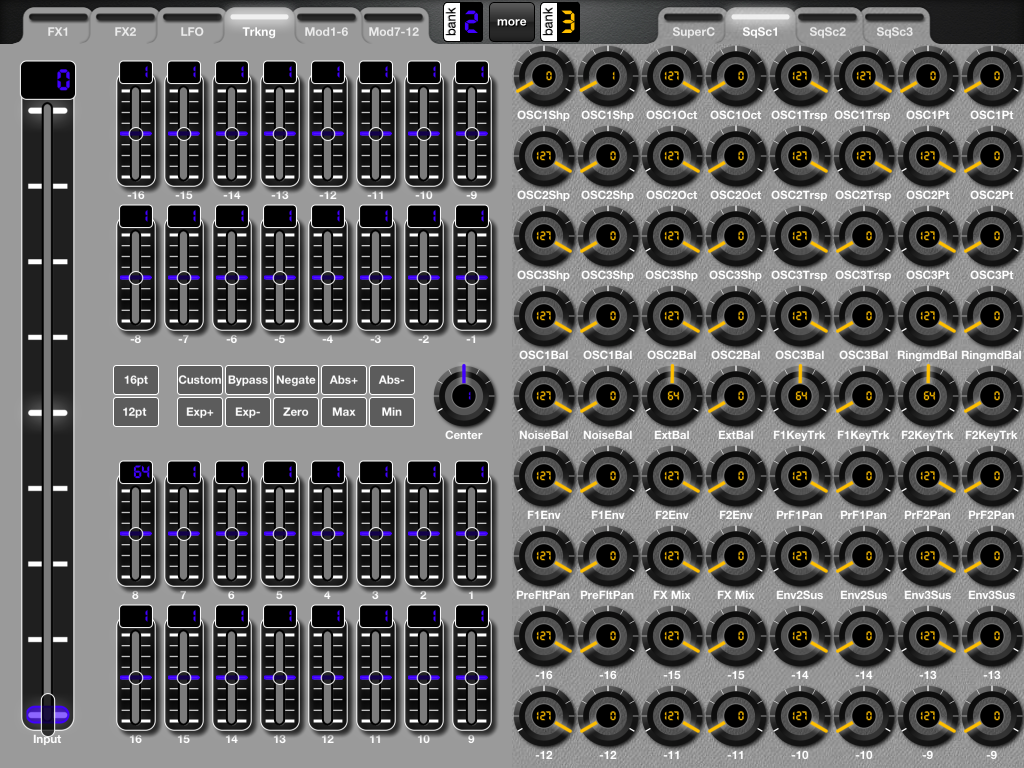Choose the Abs- curve preset
Image resolution: width=1024 pixels, height=768 pixels.
click(392, 380)
